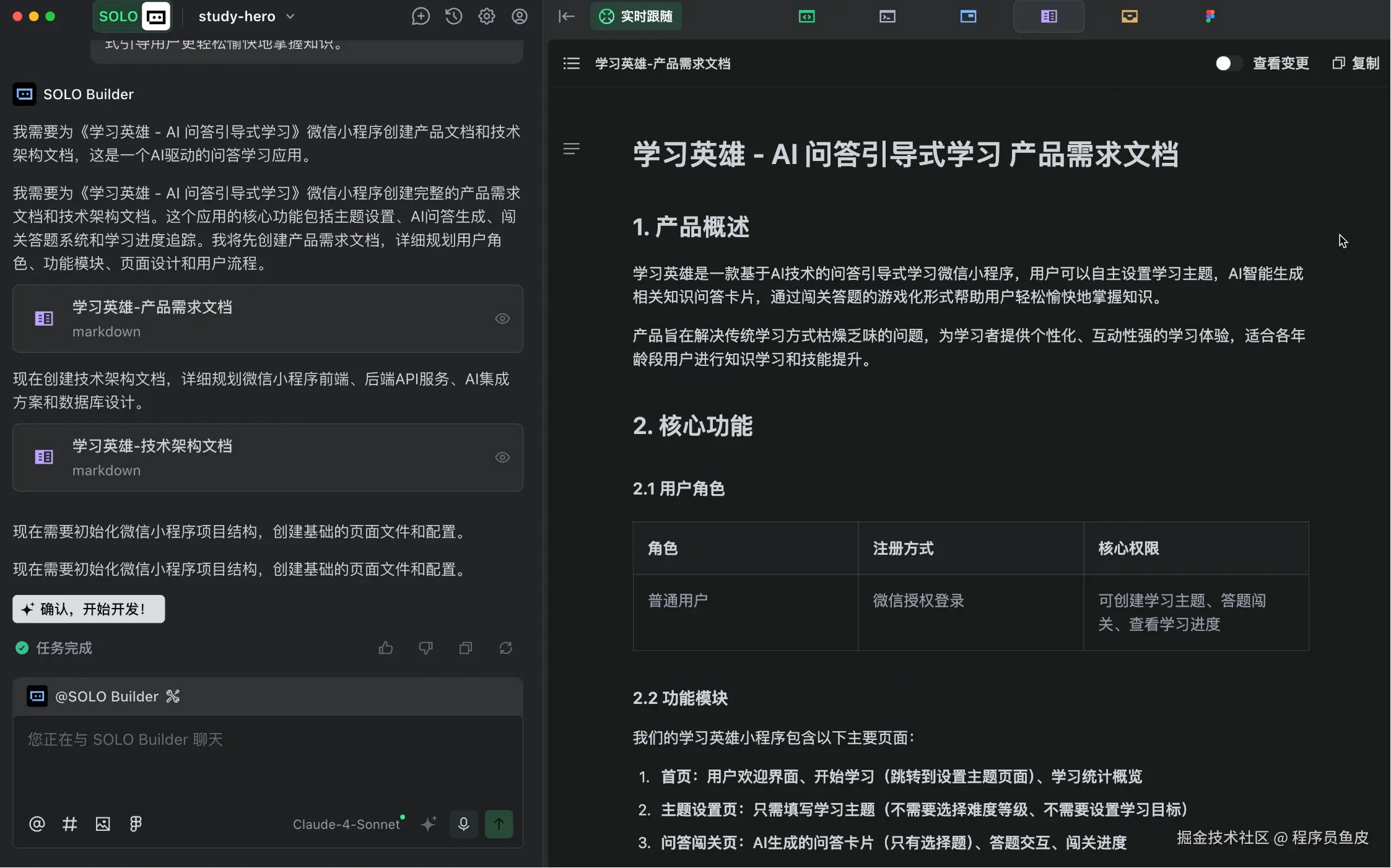Viewport: 1391px width, 868px height.
Task: Open the settings gear in header
Action: [487, 17]
